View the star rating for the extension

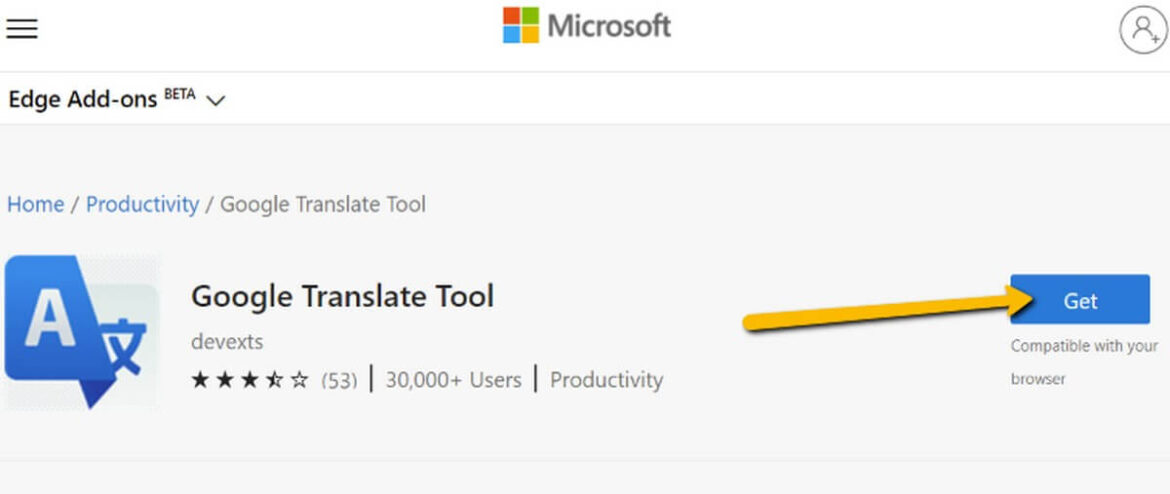pos(250,381)
